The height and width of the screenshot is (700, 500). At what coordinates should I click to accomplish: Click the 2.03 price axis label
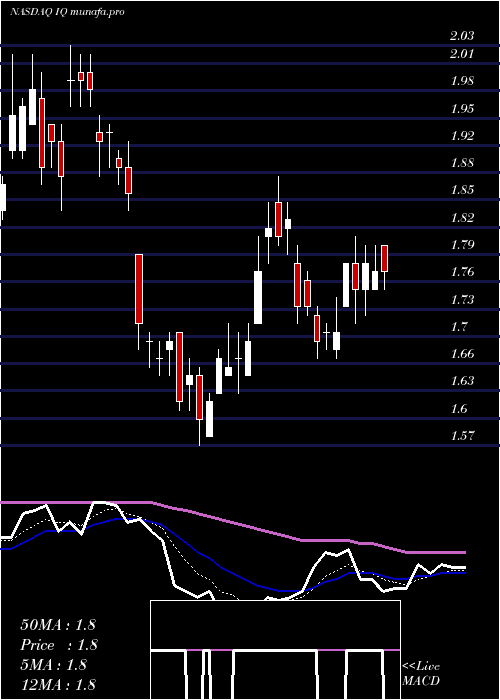[x=462, y=36]
